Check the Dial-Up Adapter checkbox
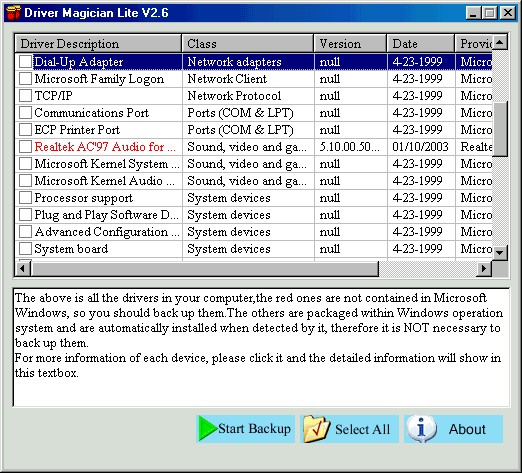The width and height of the screenshot is (522, 473). click(x=25, y=62)
